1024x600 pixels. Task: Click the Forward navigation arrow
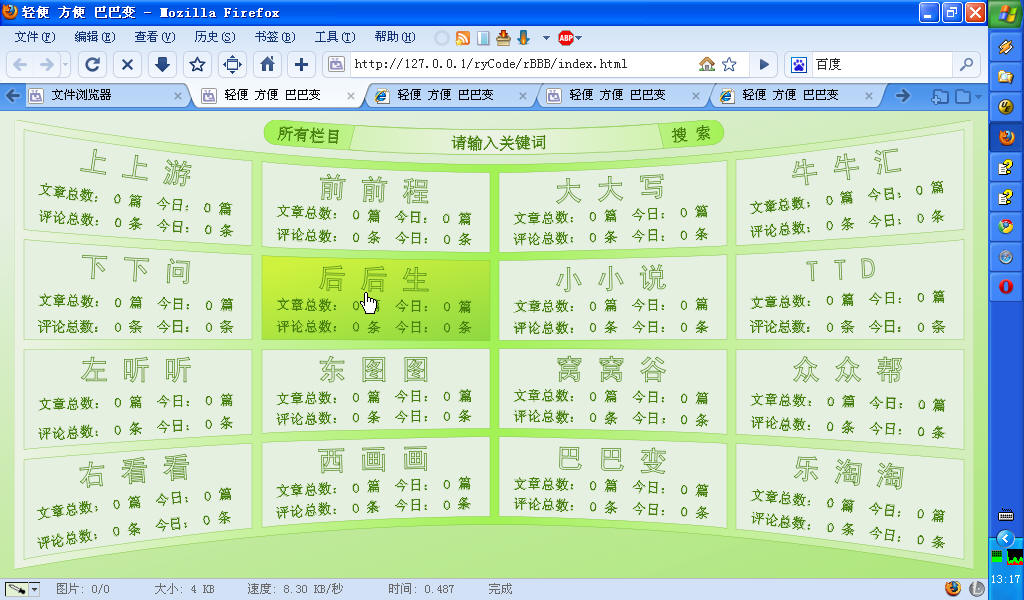[x=47, y=65]
